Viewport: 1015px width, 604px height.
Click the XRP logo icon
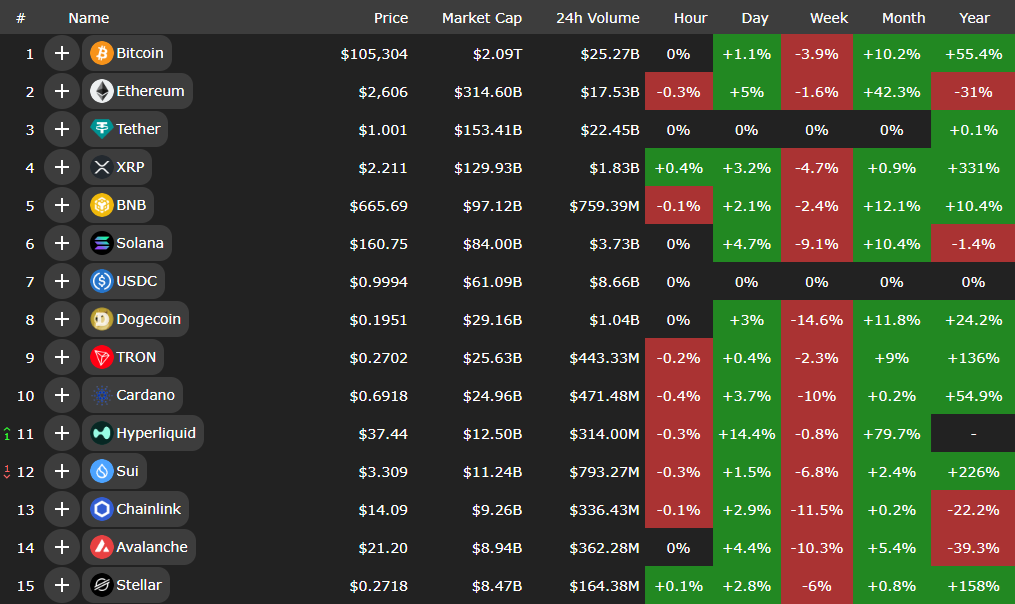coord(102,167)
